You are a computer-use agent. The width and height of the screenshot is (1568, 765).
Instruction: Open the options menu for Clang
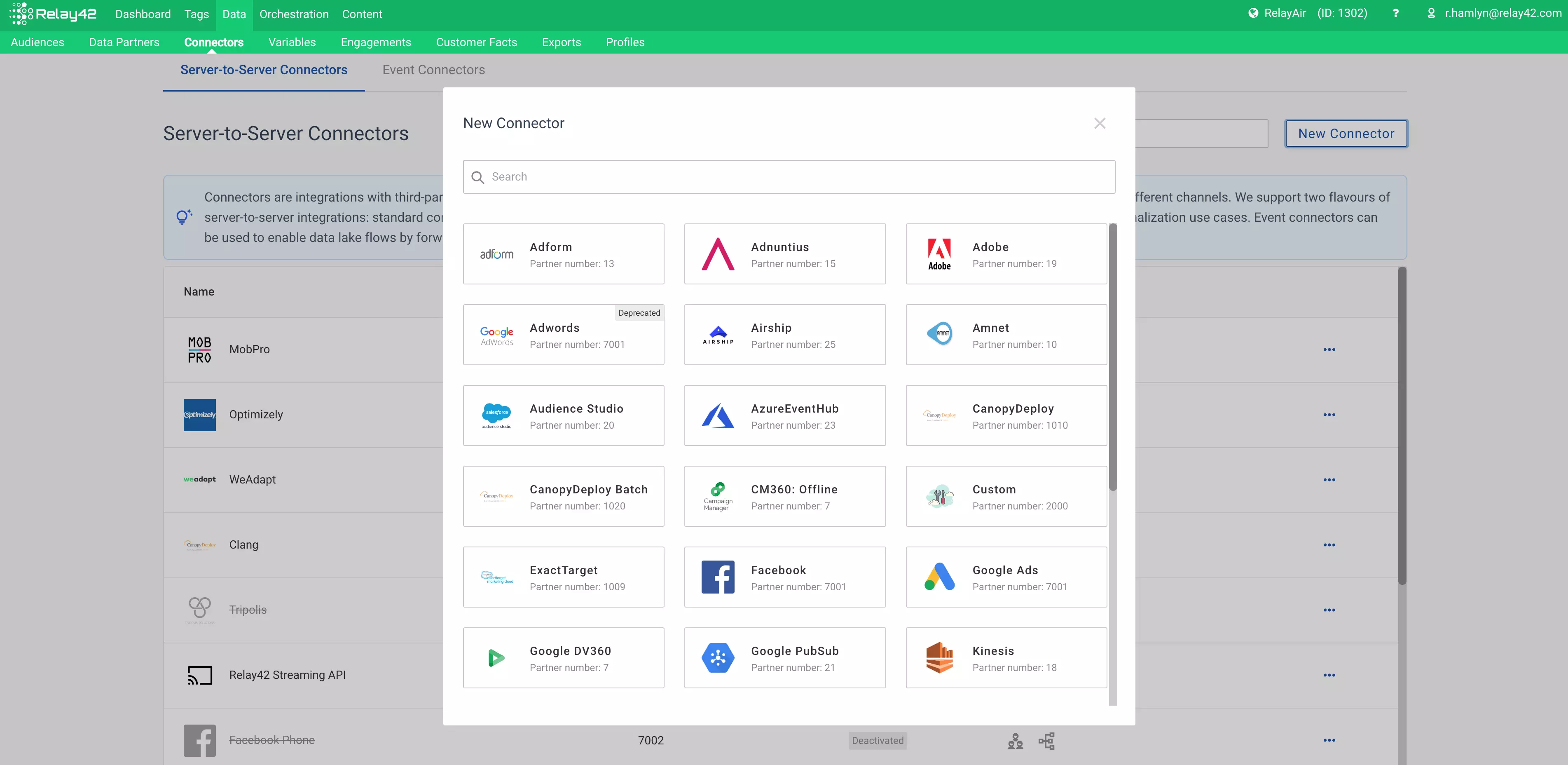tap(1329, 545)
